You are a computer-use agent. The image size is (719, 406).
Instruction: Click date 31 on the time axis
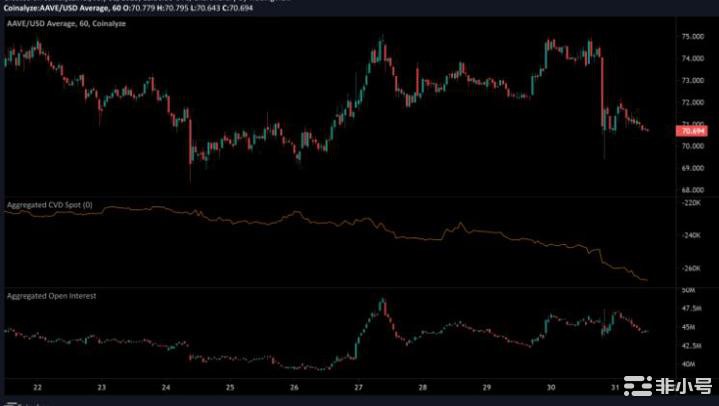point(615,388)
